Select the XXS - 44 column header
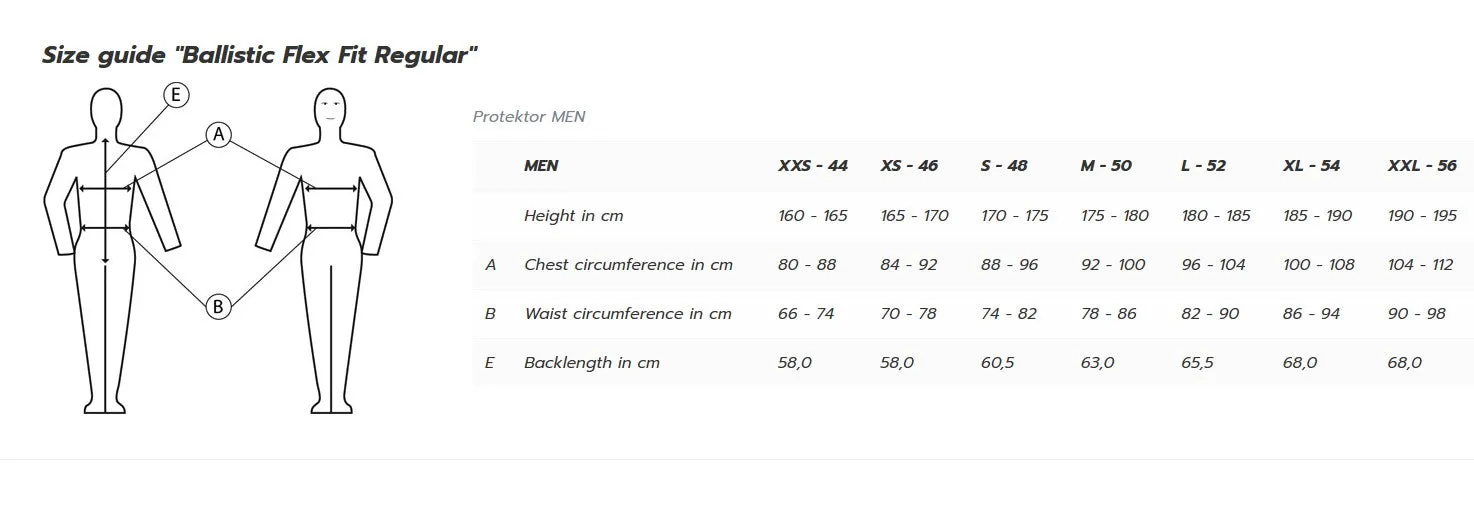Screen dimensions: 1474x508 click(x=813, y=166)
